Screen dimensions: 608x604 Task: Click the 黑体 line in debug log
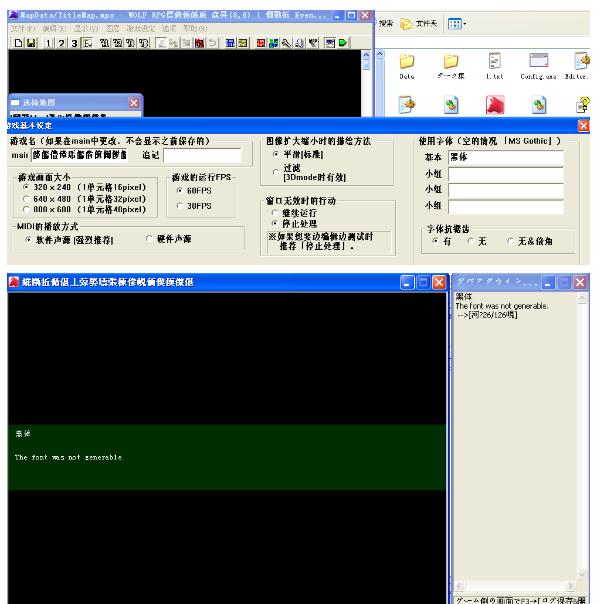pos(464,297)
